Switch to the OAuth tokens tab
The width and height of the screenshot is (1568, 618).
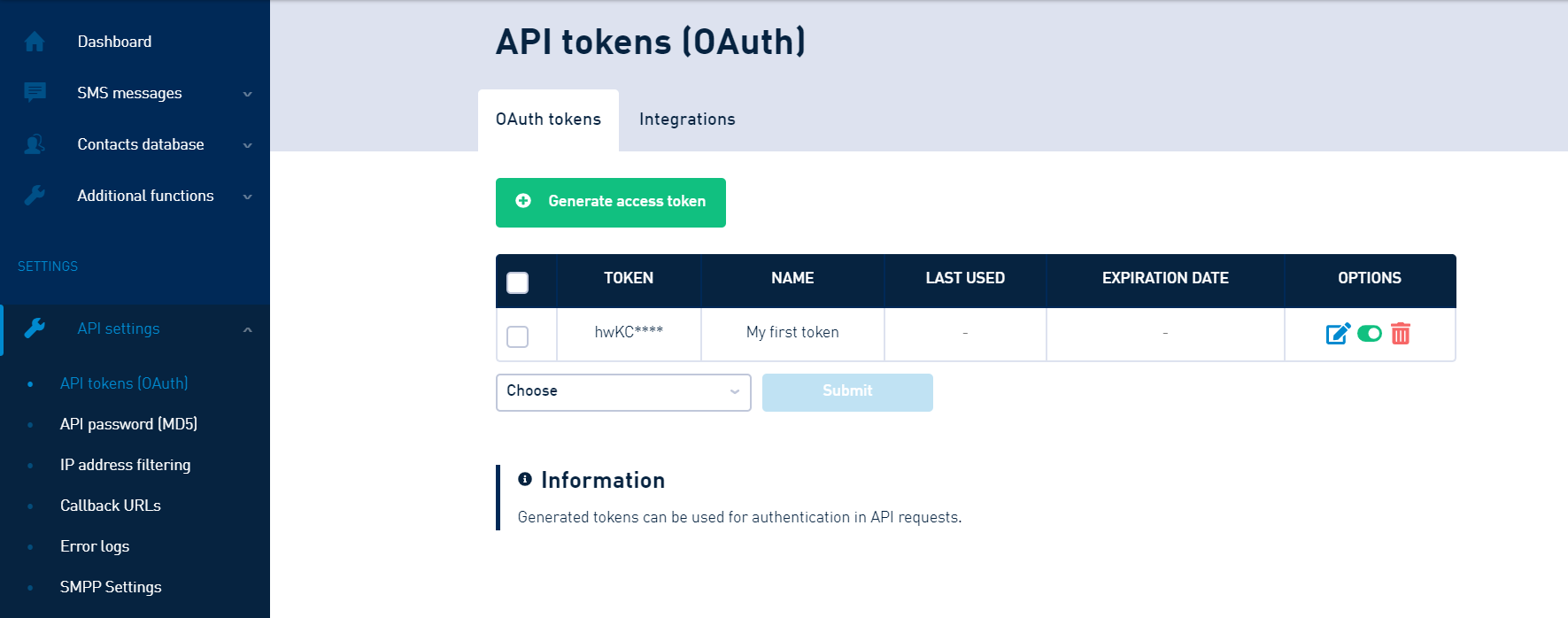point(548,120)
